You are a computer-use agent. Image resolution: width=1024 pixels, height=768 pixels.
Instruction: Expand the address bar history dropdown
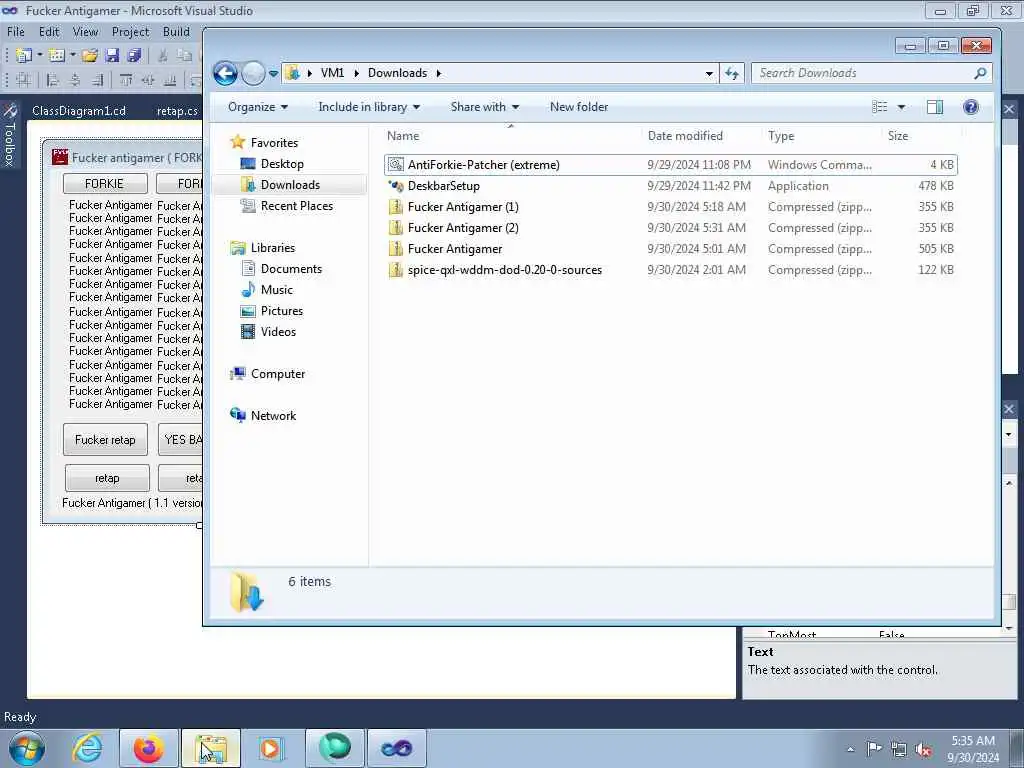(x=709, y=73)
